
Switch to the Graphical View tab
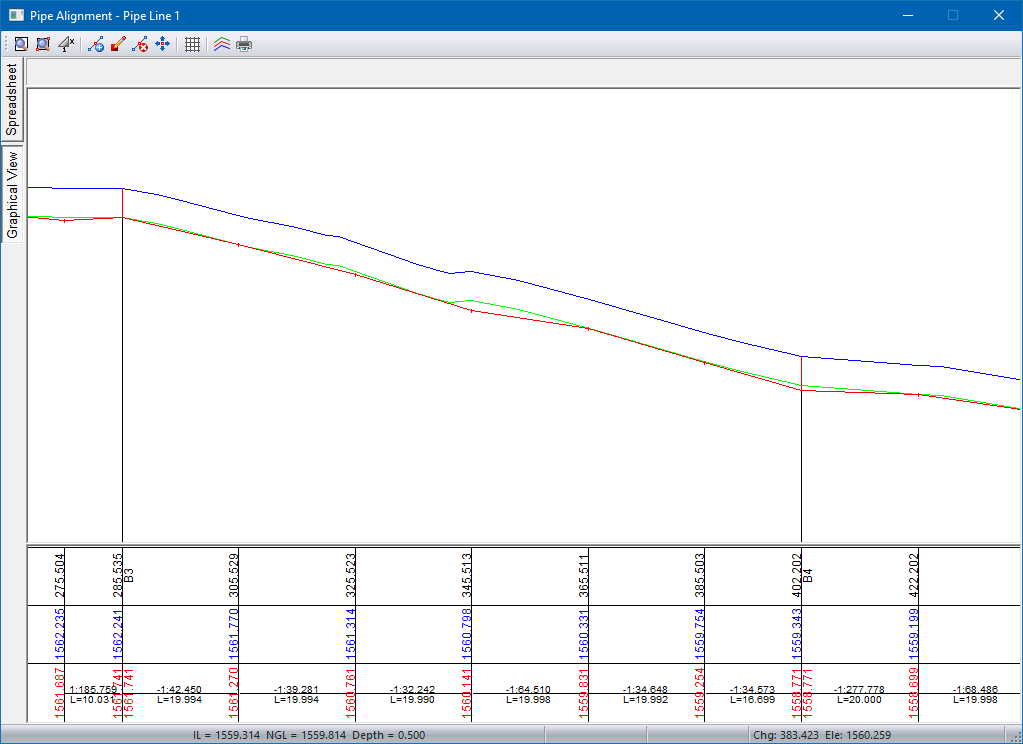[x=12, y=195]
